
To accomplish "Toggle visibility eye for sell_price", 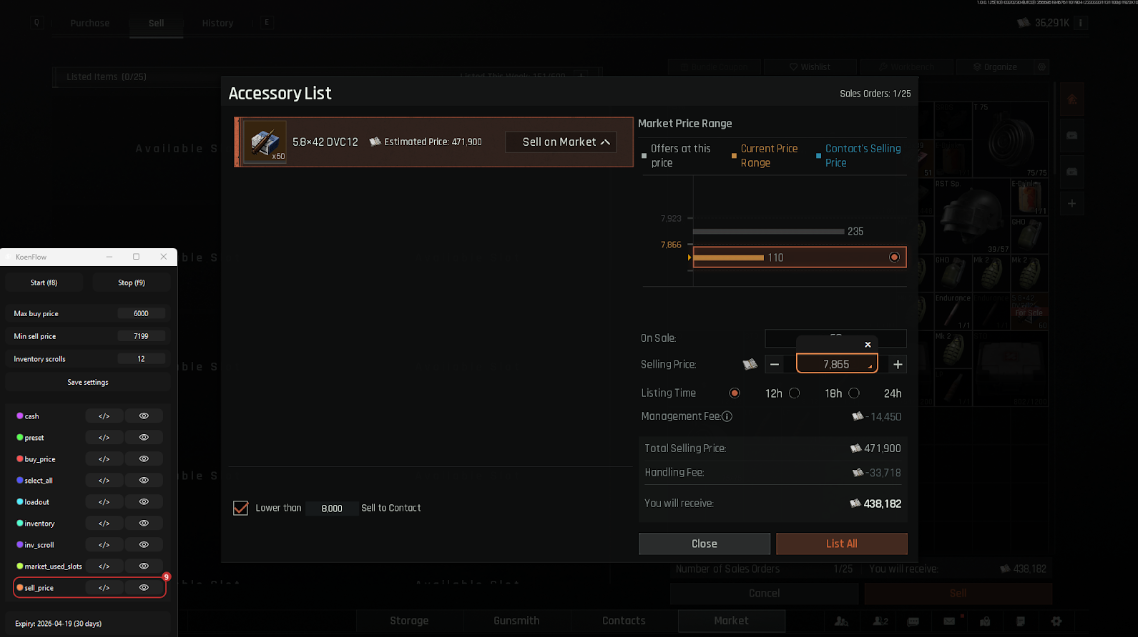I will 144,588.
